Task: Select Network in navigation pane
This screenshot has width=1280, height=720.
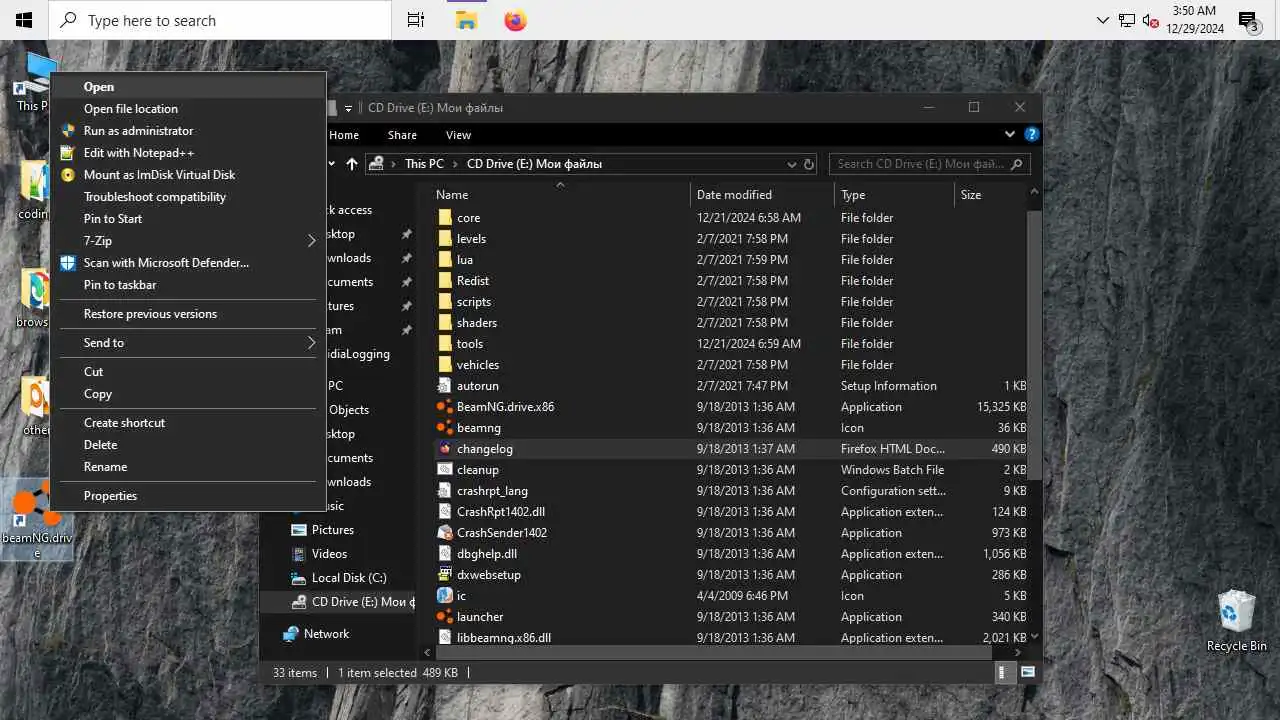Action: point(316,634)
